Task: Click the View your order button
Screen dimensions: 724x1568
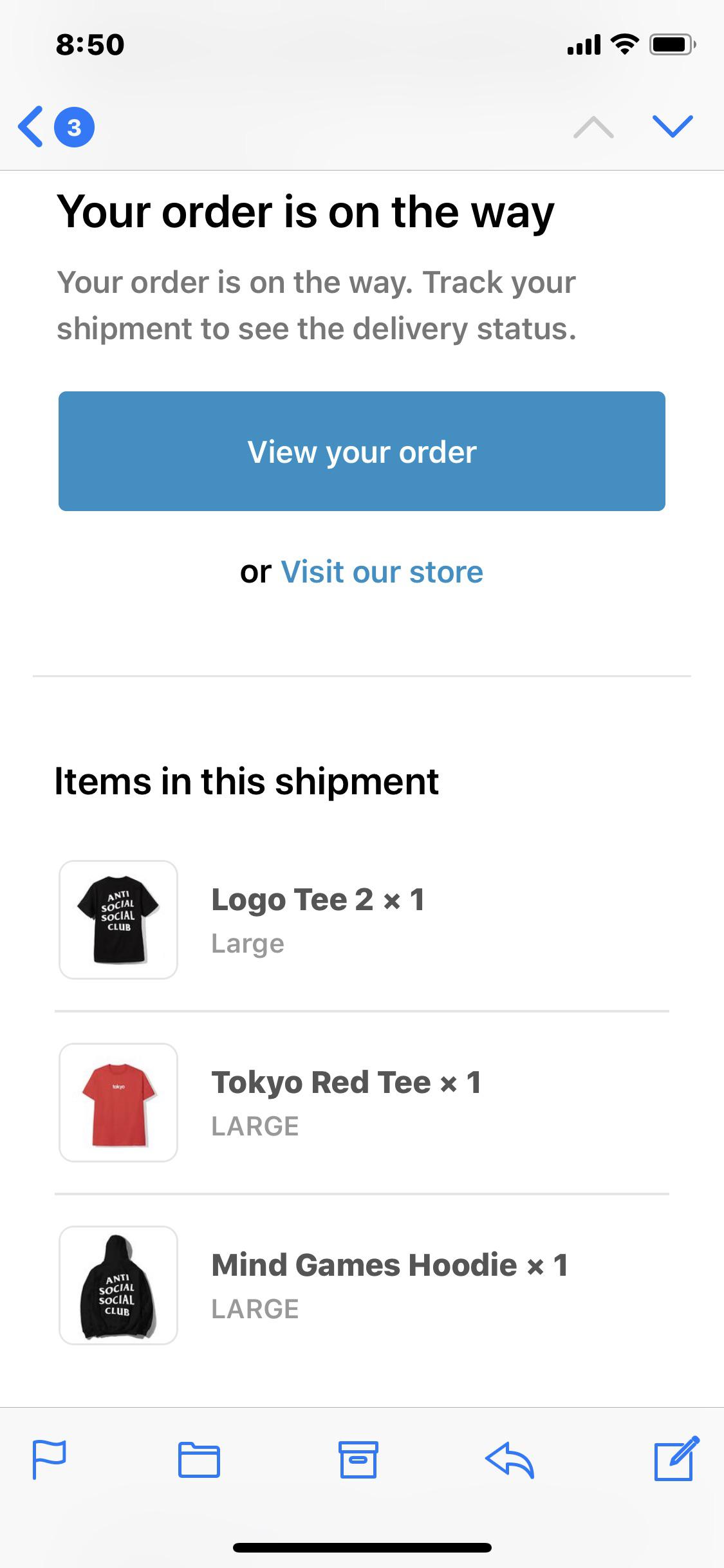Action: (x=362, y=451)
